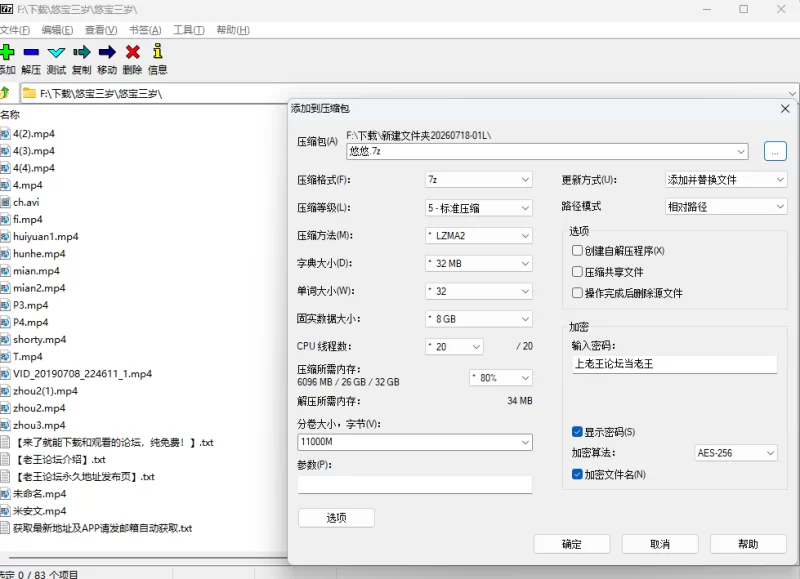800x579 pixels.
Task: Select file icon of 4(2).mp4
Action: click(5, 134)
